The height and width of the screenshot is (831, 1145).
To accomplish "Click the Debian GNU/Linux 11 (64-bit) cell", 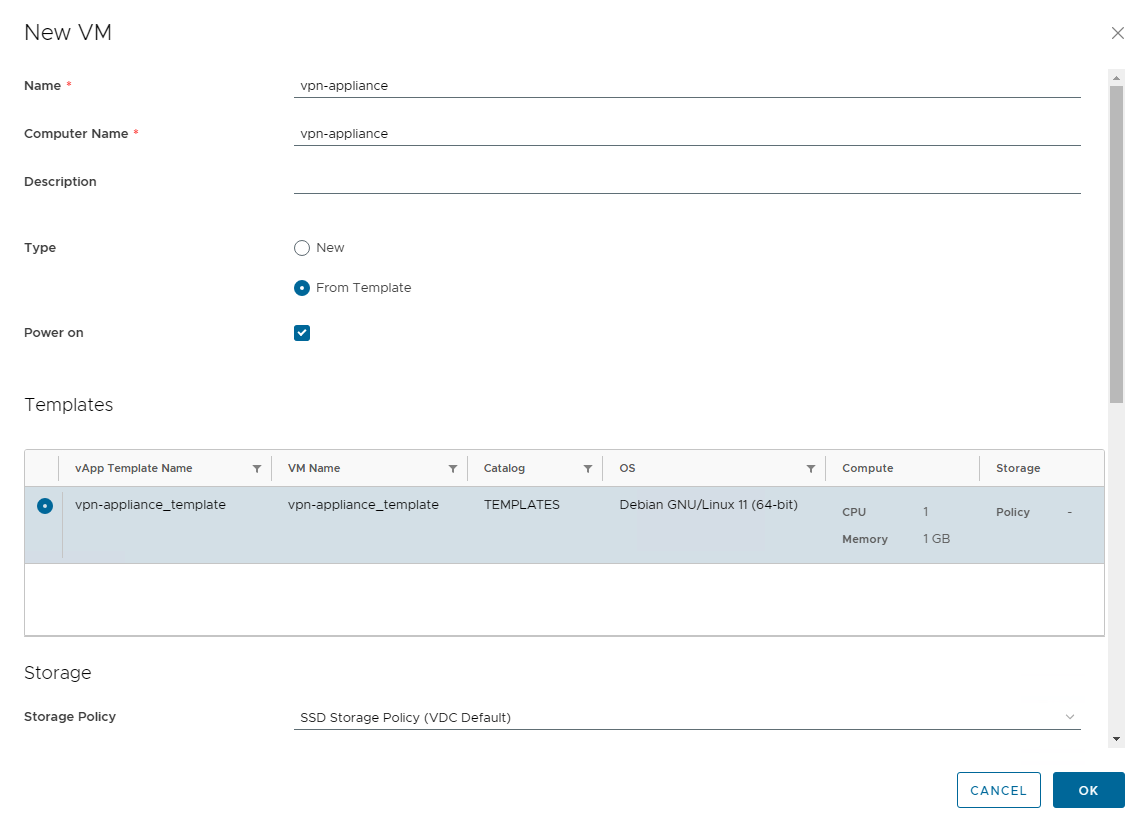I will click(708, 505).
